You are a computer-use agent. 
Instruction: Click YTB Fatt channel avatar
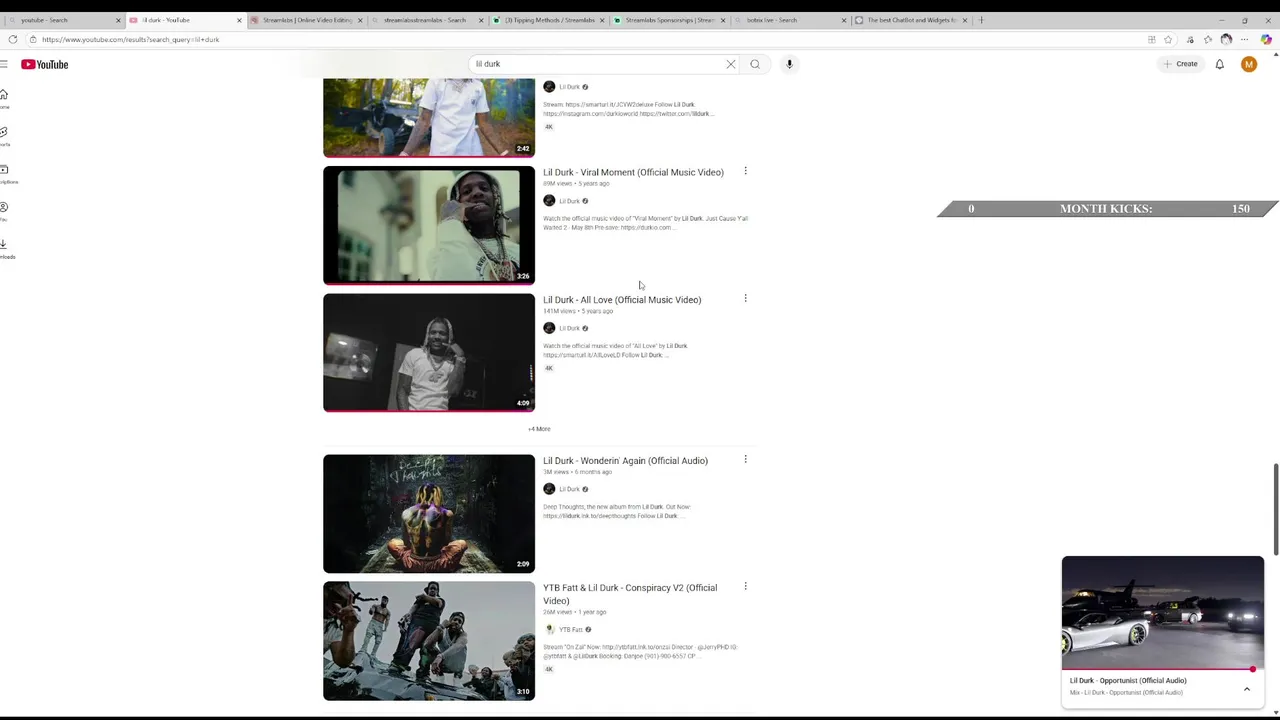click(549, 629)
